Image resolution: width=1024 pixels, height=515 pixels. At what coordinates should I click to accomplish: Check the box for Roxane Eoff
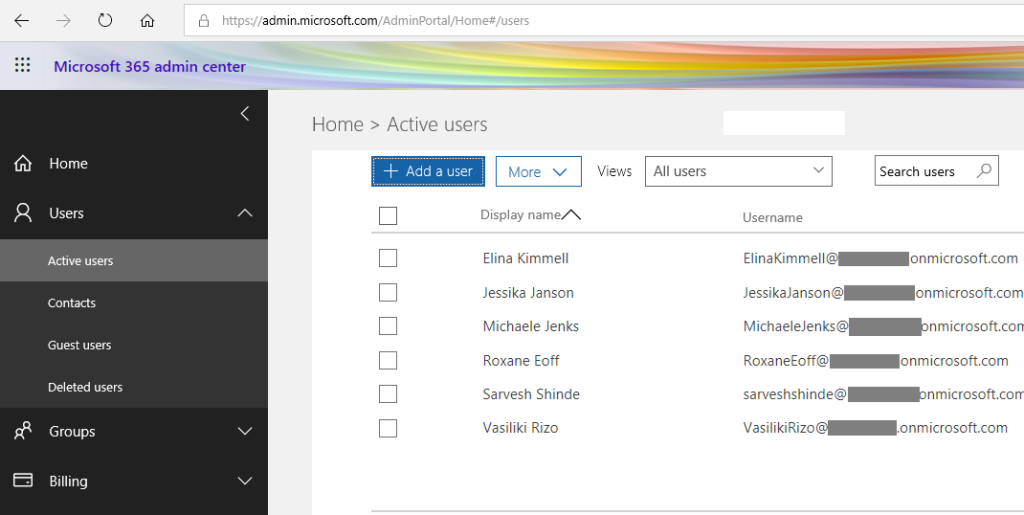[x=388, y=360]
